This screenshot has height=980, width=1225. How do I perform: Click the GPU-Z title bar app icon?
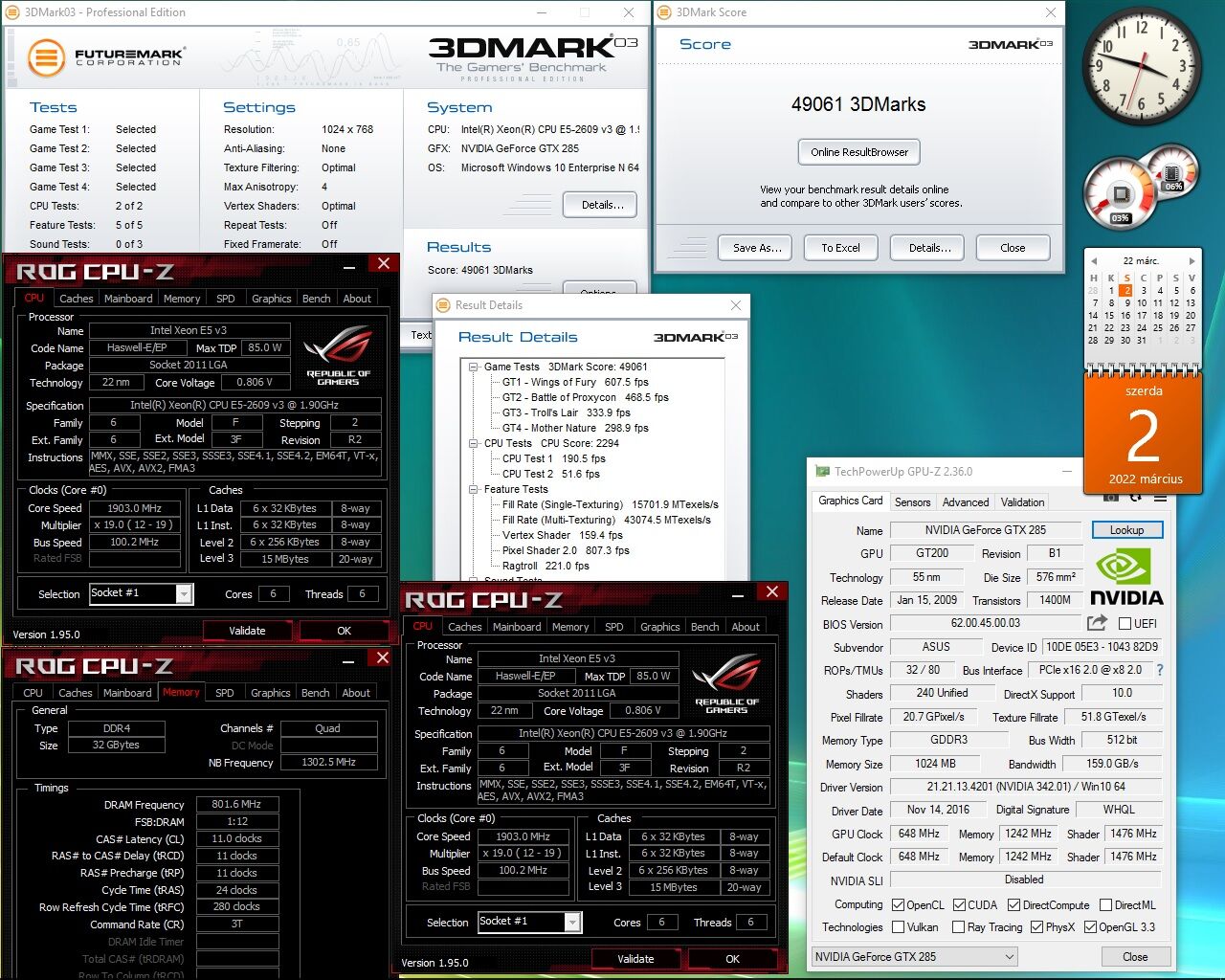pos(822,472)
